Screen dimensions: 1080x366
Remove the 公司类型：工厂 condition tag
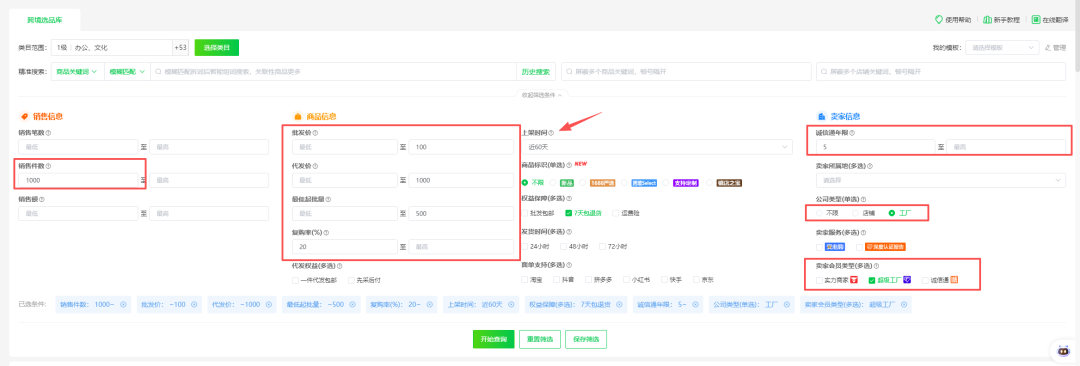click(x=786, y=304)
